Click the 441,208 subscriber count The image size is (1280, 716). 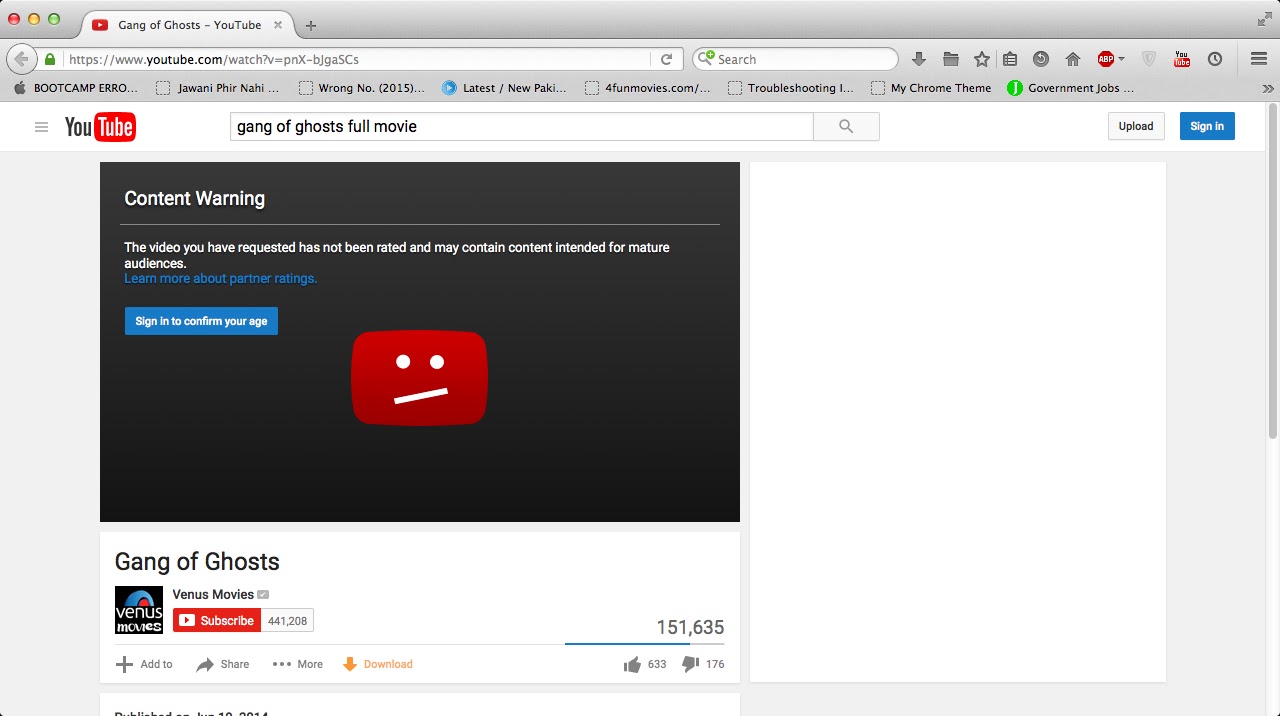(287, 621)
